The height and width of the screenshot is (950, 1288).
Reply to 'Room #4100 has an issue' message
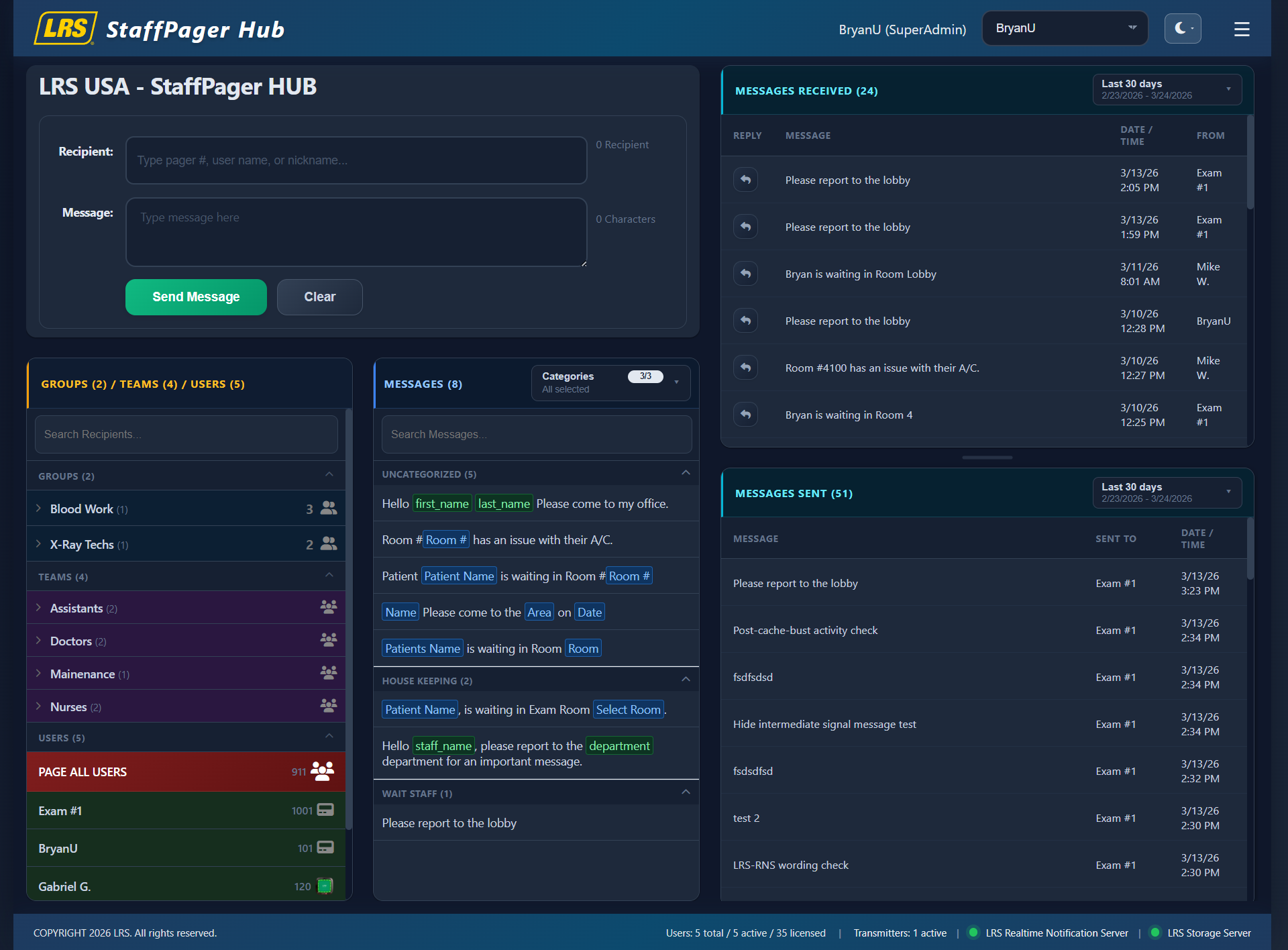pyautogui.click(x=745, y=367)
